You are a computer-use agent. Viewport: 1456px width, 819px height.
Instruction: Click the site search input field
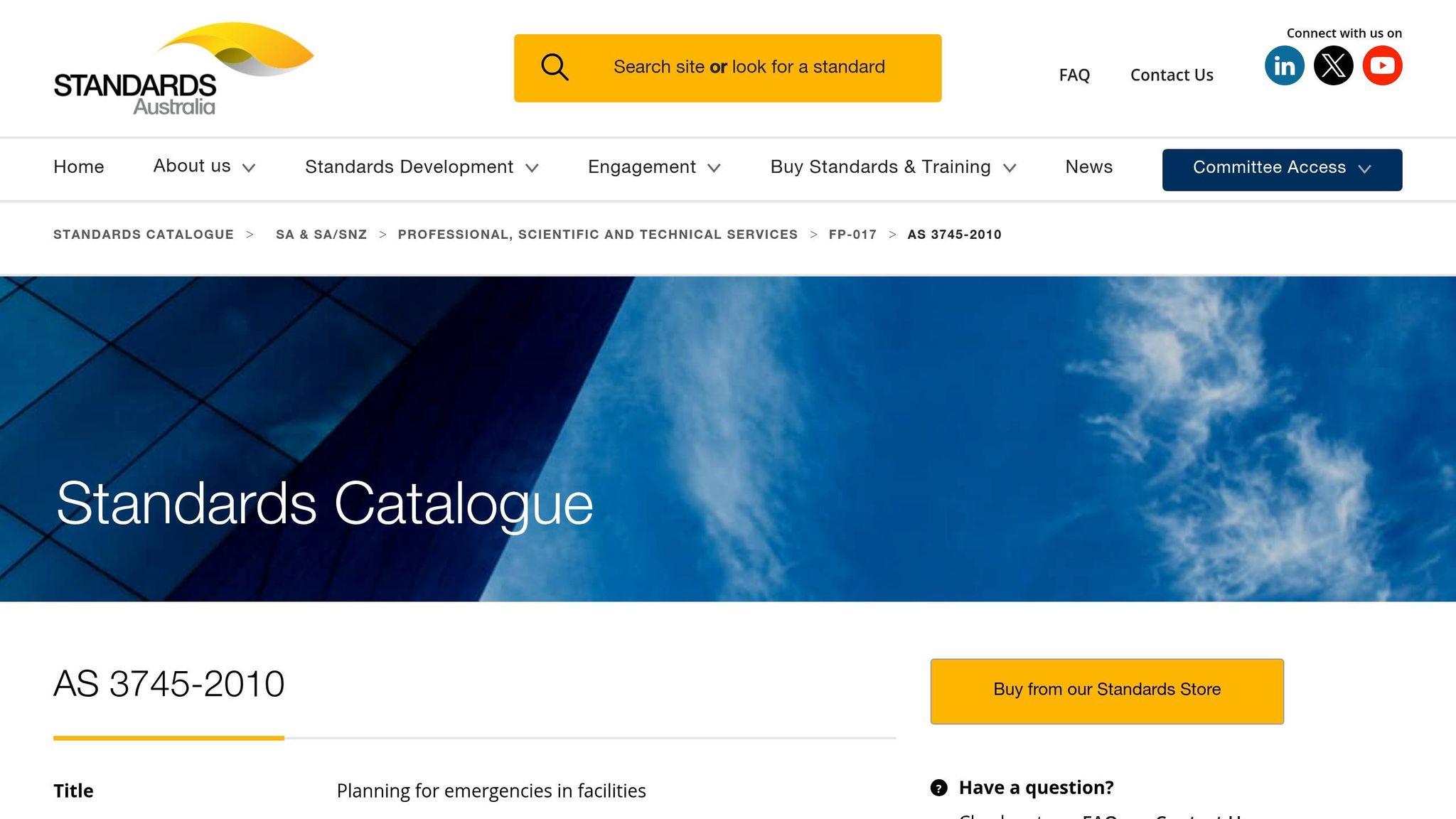(749, 68)
